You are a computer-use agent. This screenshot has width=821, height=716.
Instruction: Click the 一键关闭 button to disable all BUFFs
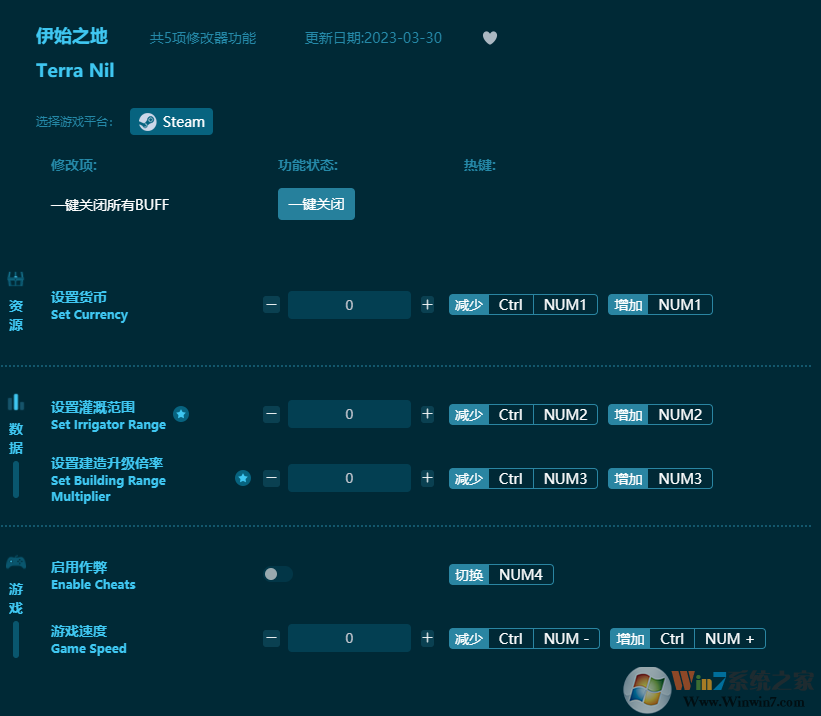[316, 204]
